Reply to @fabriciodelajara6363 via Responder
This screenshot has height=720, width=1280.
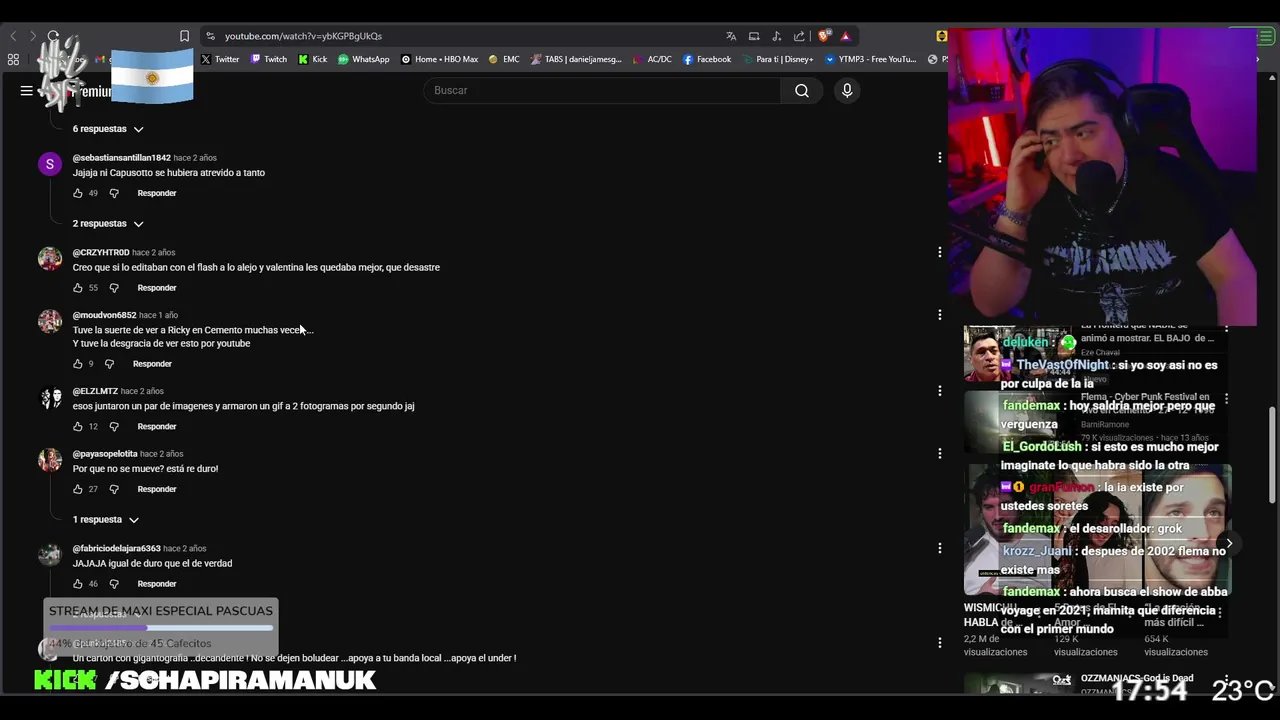tap(157, 584)
